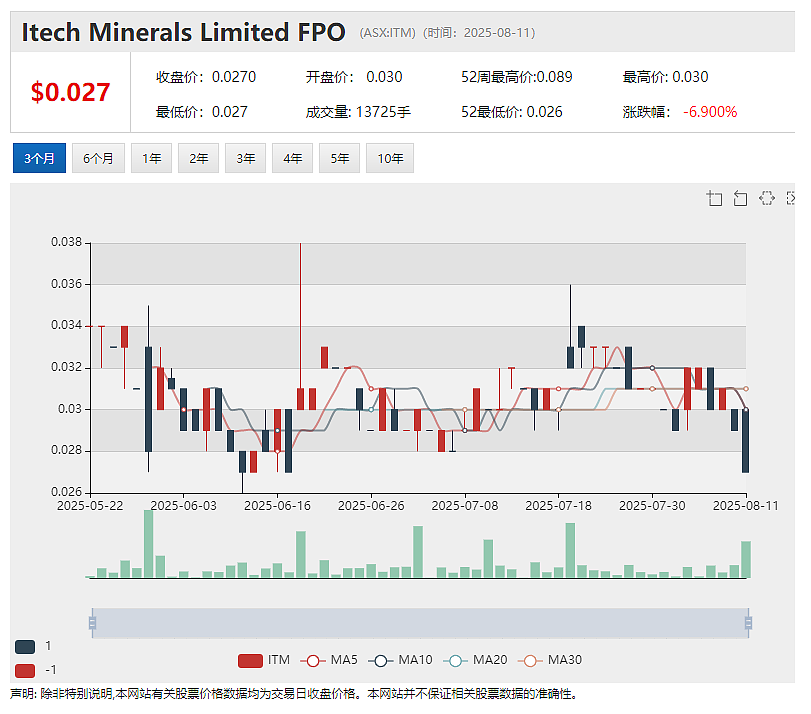Viewport: 811px width, 714px height.
Task: Open the 2年 range tab
Action: click(199, 158)
